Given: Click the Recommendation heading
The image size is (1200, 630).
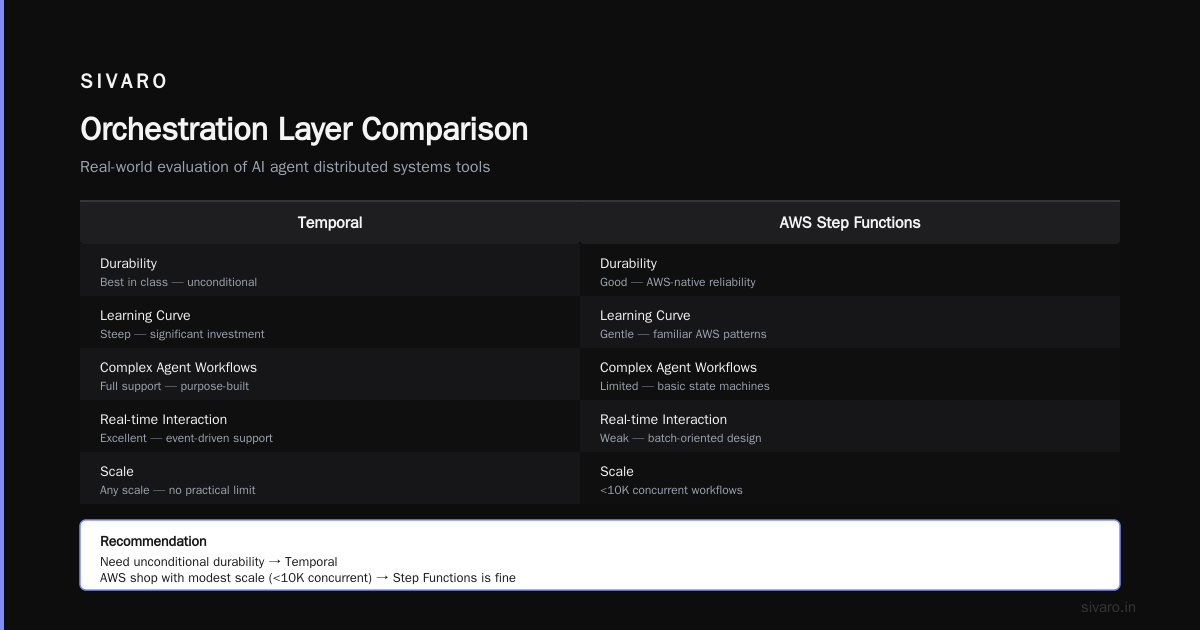Looking at the screenshot, I should pyautogui.click(x=153, y=541).
